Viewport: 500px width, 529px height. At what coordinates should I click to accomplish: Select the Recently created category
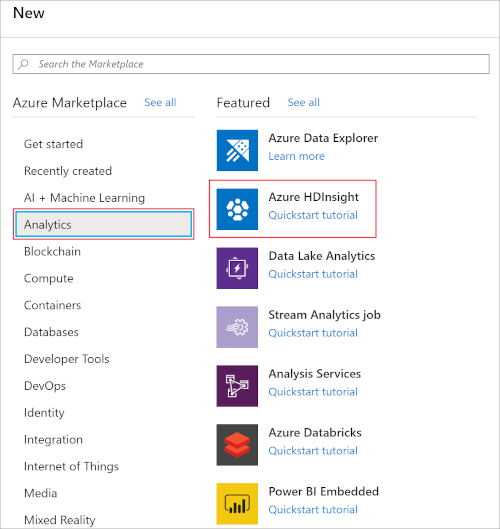pos(68,171)
